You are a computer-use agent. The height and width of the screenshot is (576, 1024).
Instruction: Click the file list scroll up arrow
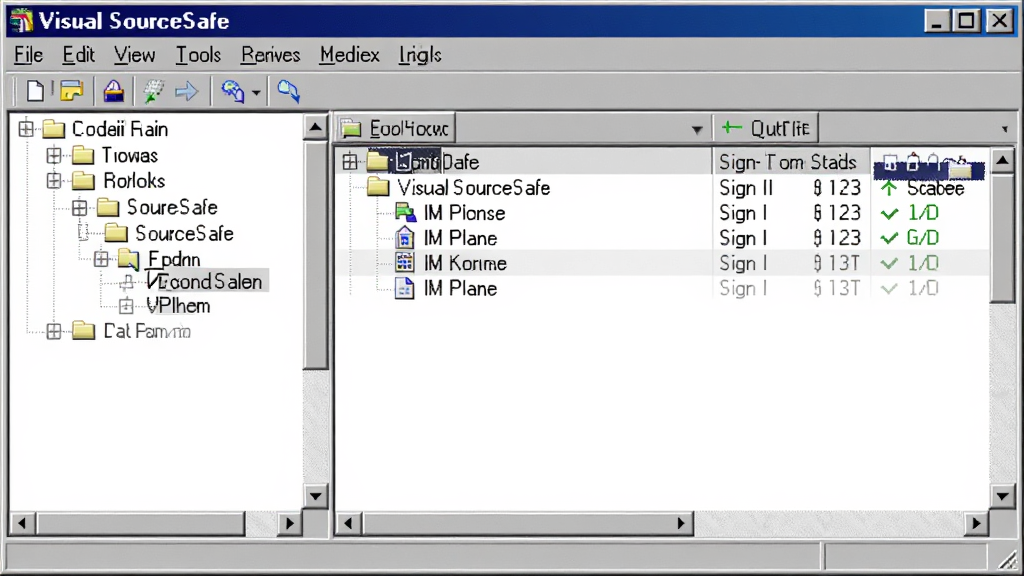pyautogui.click(x=1002, y=161)
